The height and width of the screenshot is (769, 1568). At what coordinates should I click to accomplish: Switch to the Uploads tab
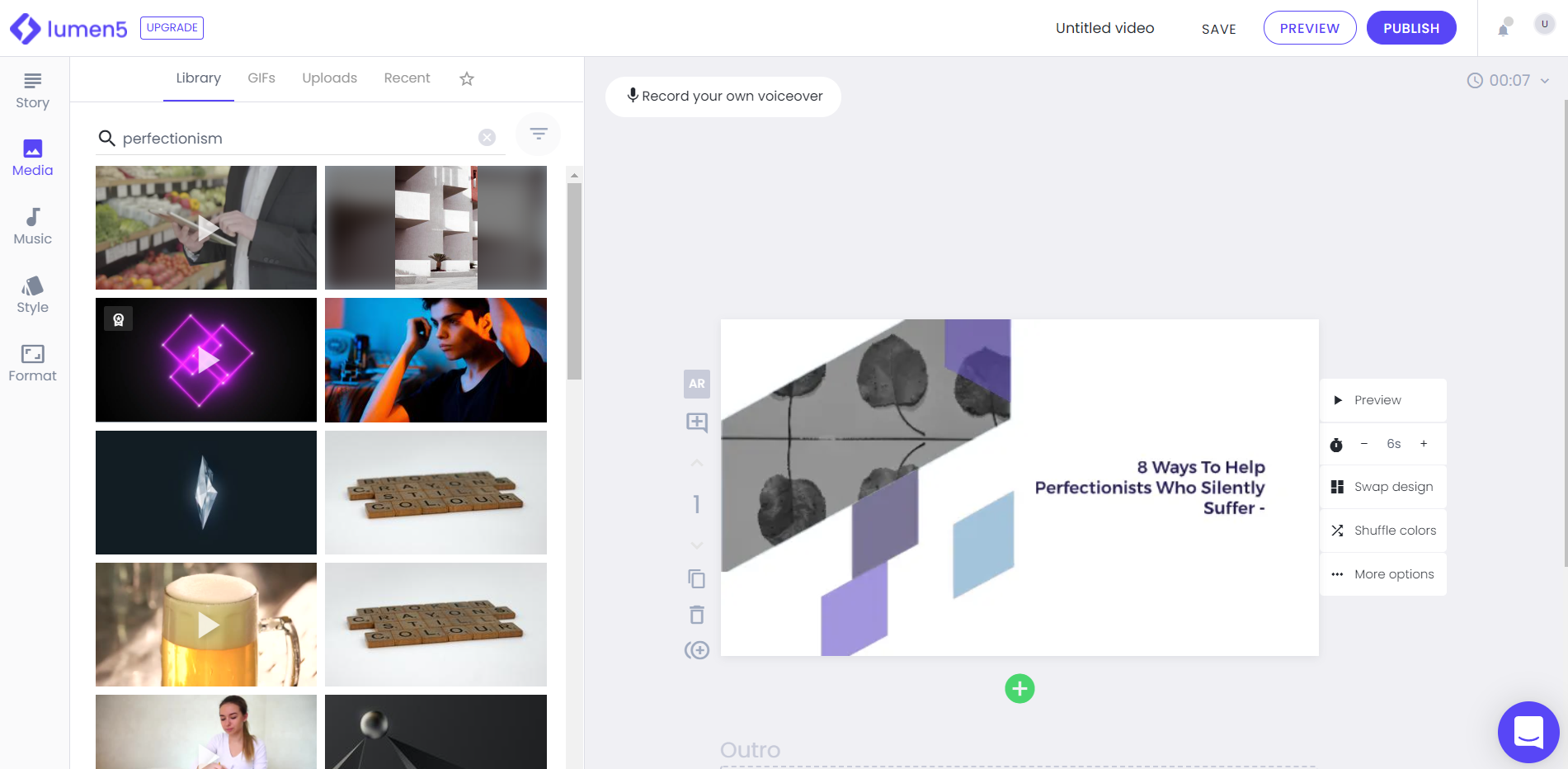(329, 78)
